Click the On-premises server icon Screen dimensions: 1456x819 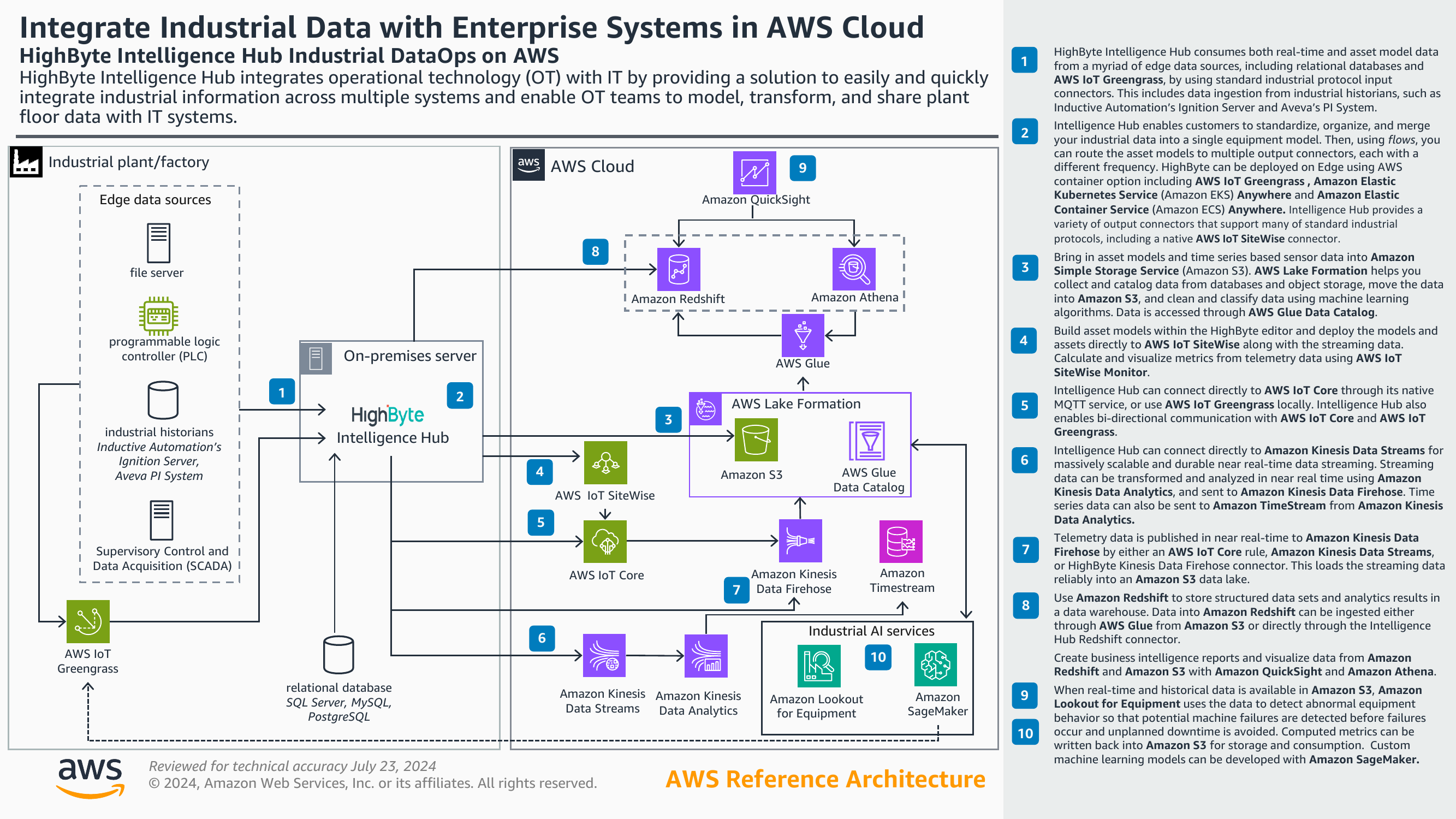click(316, 358)
